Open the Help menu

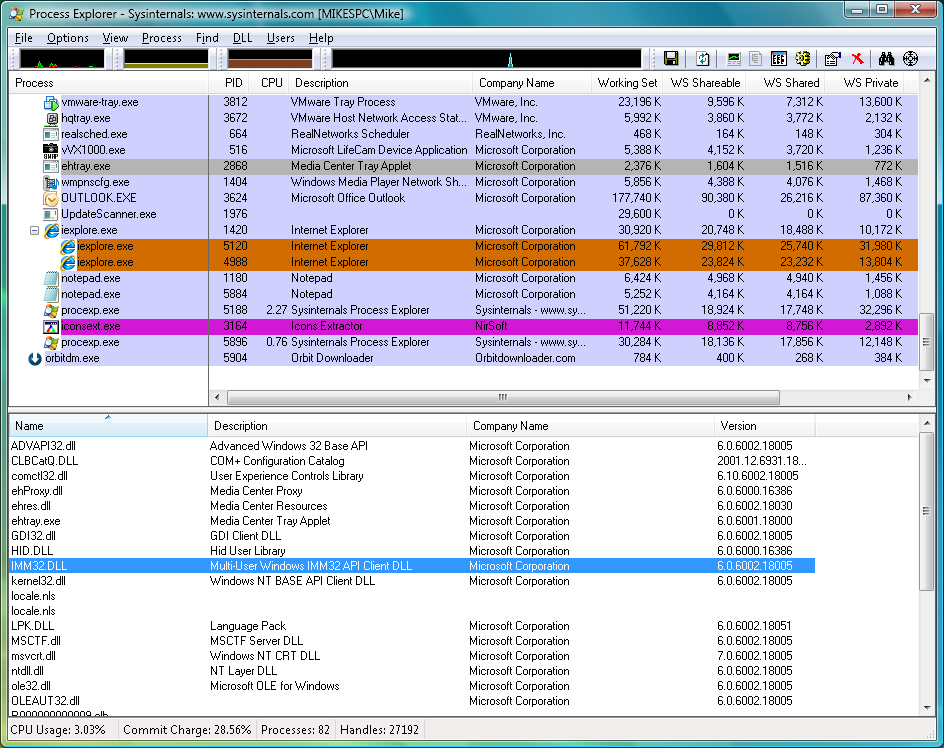(x=321, y=38)
